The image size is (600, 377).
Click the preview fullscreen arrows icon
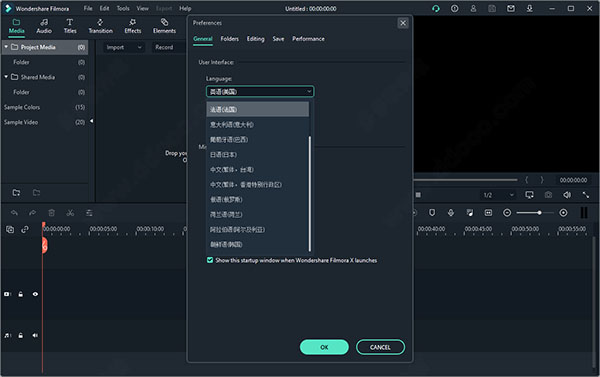pos(586,195)
